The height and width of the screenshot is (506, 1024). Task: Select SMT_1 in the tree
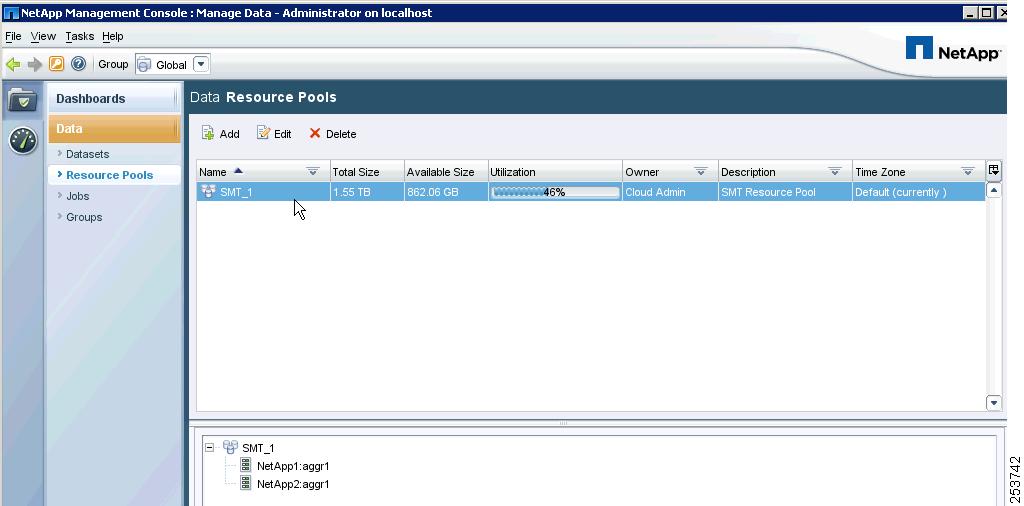point(258,449)
